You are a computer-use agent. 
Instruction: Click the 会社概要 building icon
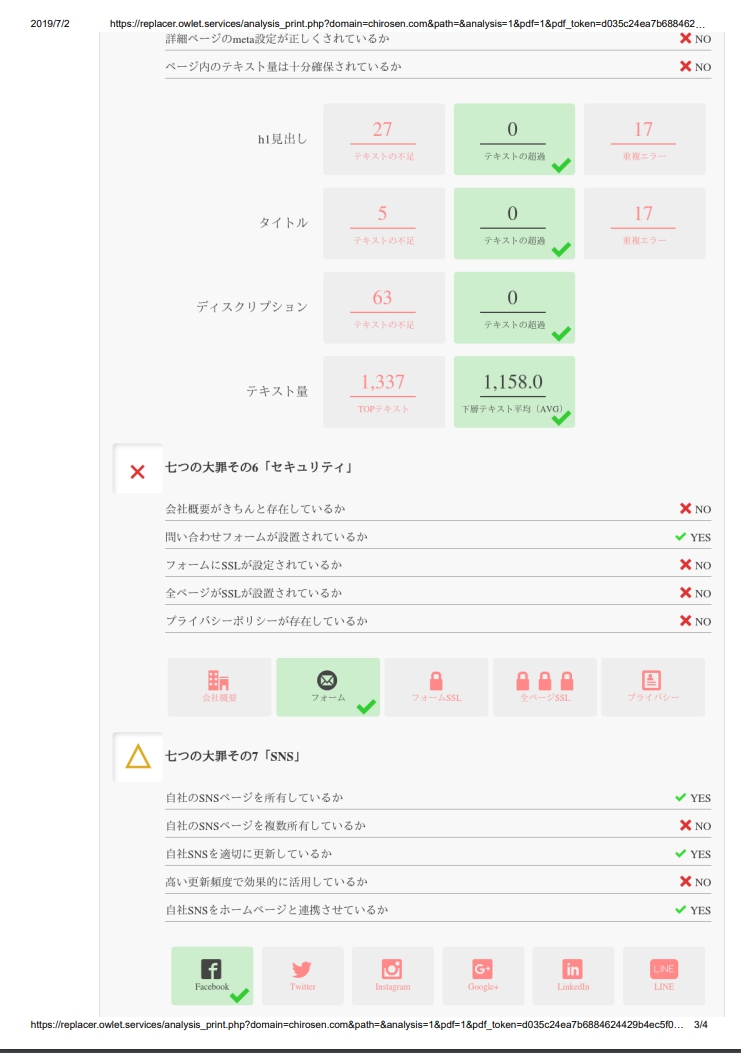[x=218, y=680]
